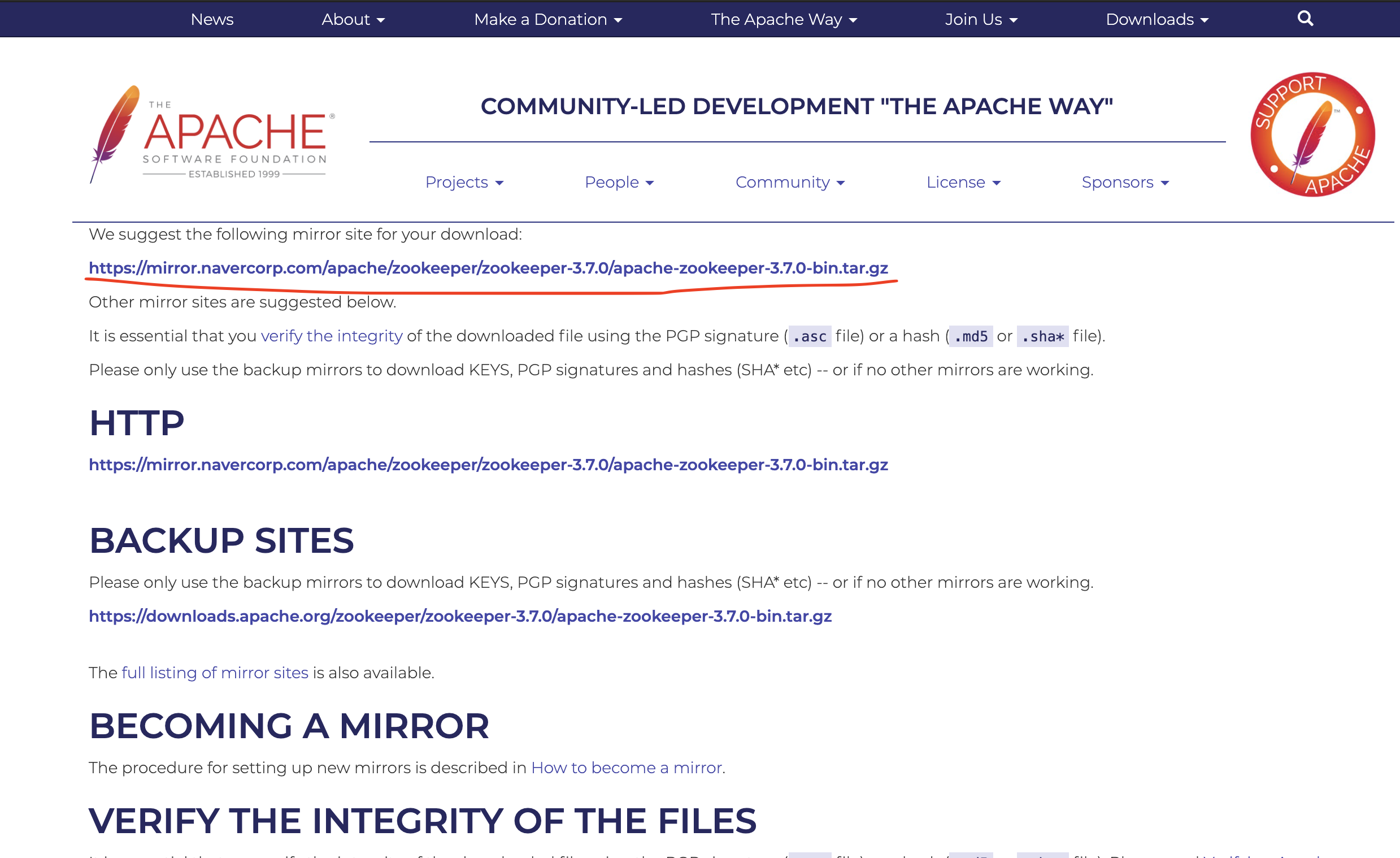The height and width of the screenshot is (858, 1400).
Task: Open the People navigation dropdown
Action: click(619, 182)
